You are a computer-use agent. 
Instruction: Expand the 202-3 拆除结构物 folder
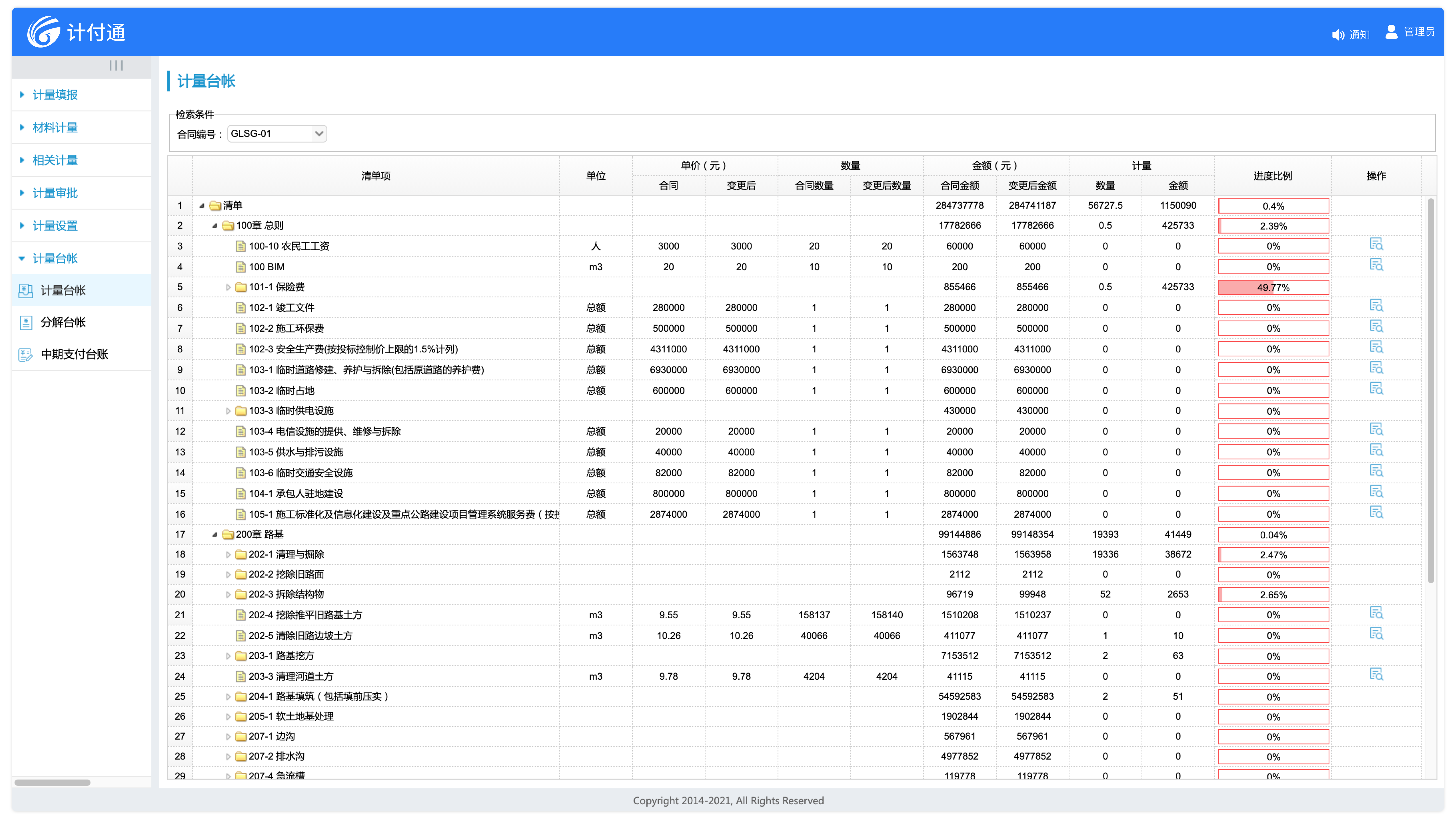(x=228, y=595)
